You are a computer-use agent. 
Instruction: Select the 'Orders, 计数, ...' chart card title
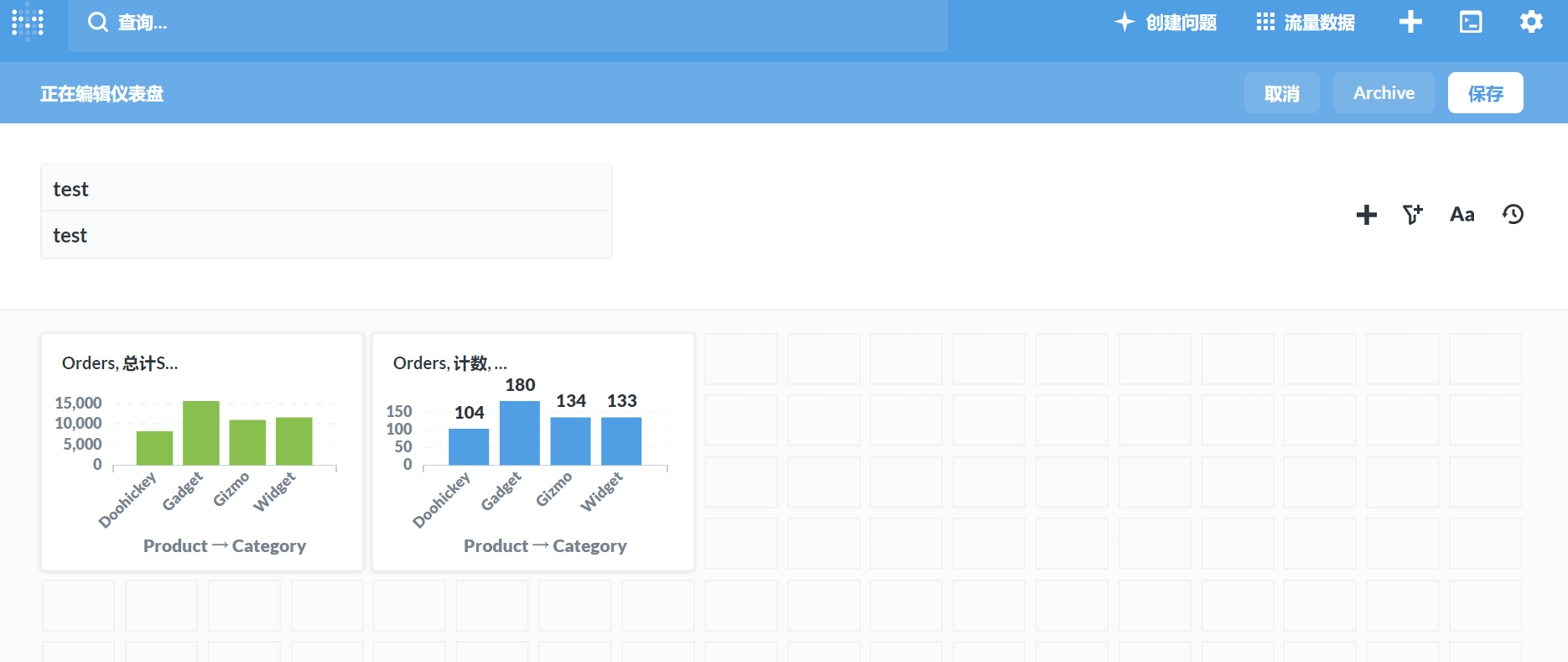point(450,363)
